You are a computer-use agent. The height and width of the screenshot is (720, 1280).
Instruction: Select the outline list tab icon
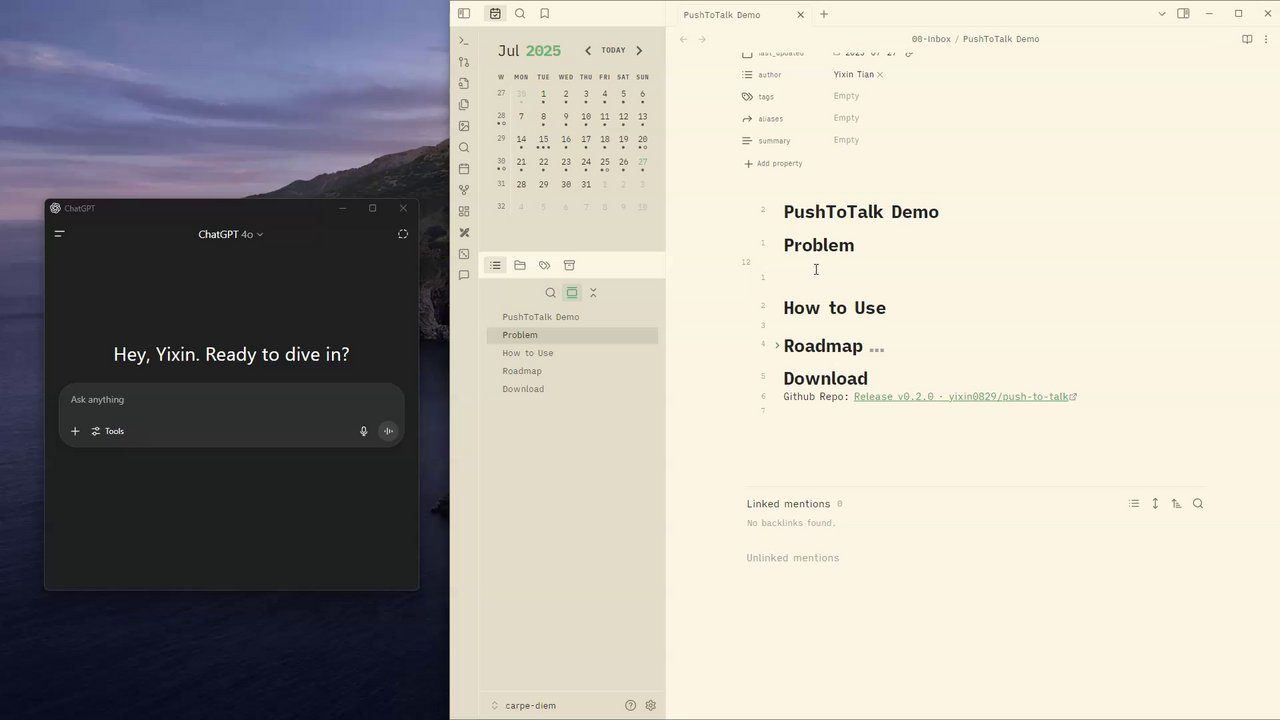click(x=495, y=265)
